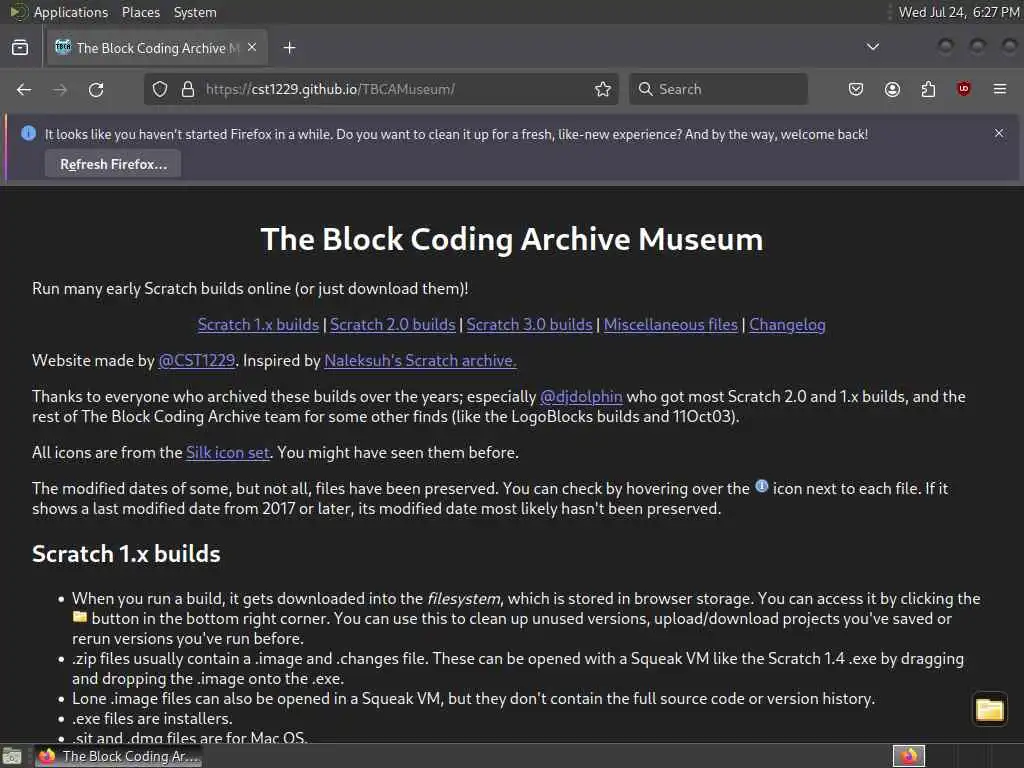
Task: Bookmark this page with the star icon
Action: 603,89
